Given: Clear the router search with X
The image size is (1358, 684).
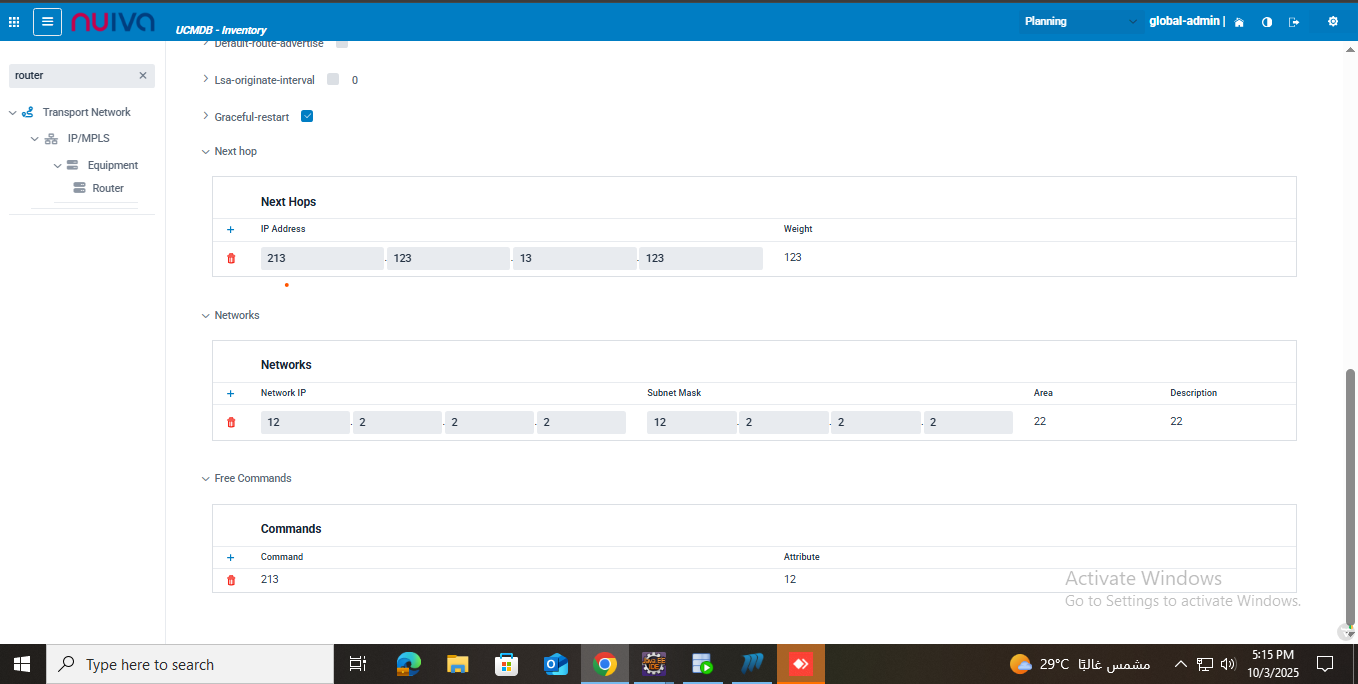Looking at the screenshot, I should click(143, 75).
